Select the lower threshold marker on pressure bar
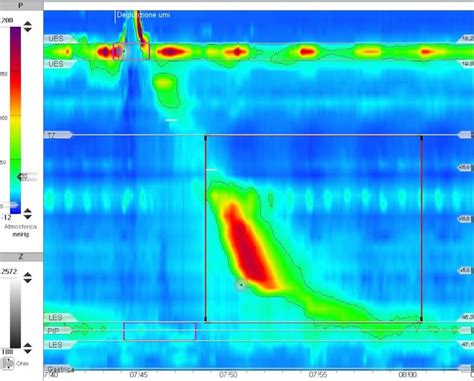The width and height of the screenshot is (474, 381). 9,206
